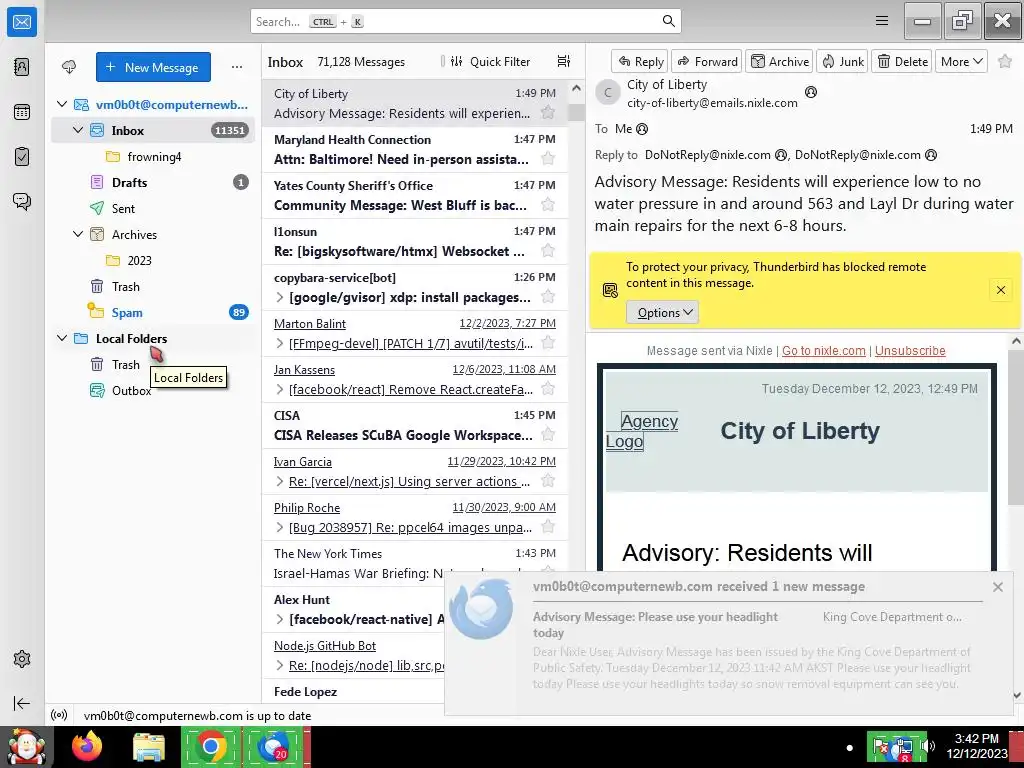Open the hamburger application menu
Image resolution: width=1024 pixels, height=768 pixels.
click(882, 21)
